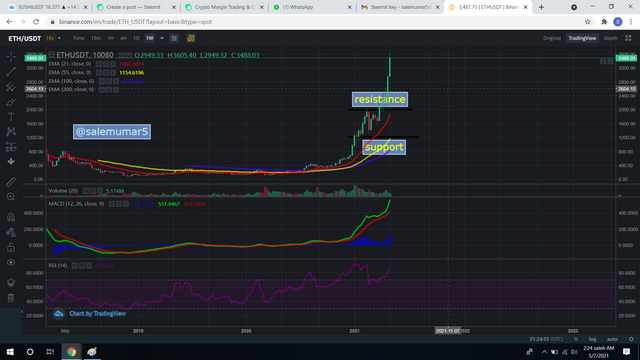Switch to the WhatsApp browser tab
The height and width of the screenshot is (360, 640).
tap(312, 7)
